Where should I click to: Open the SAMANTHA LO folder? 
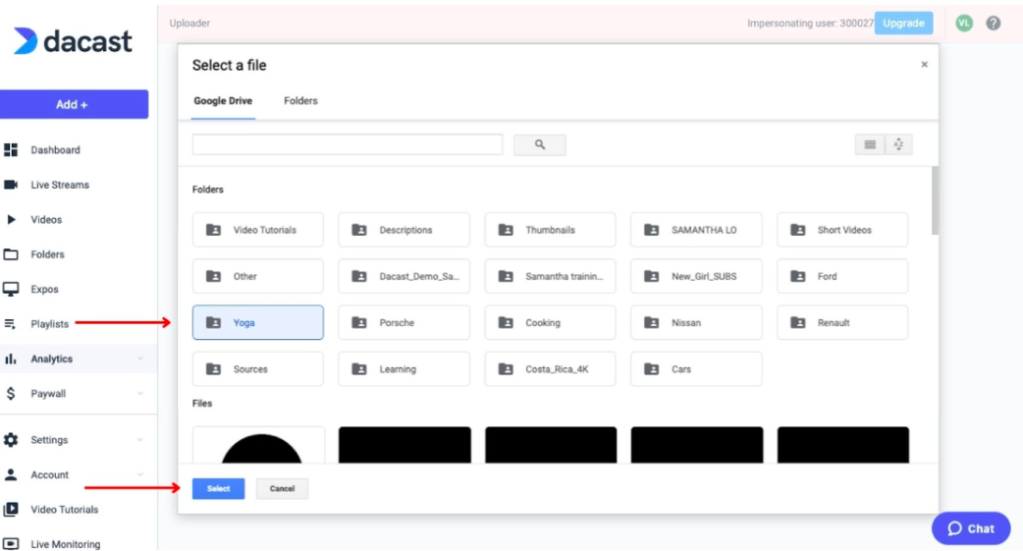click(x=696, y=230)
